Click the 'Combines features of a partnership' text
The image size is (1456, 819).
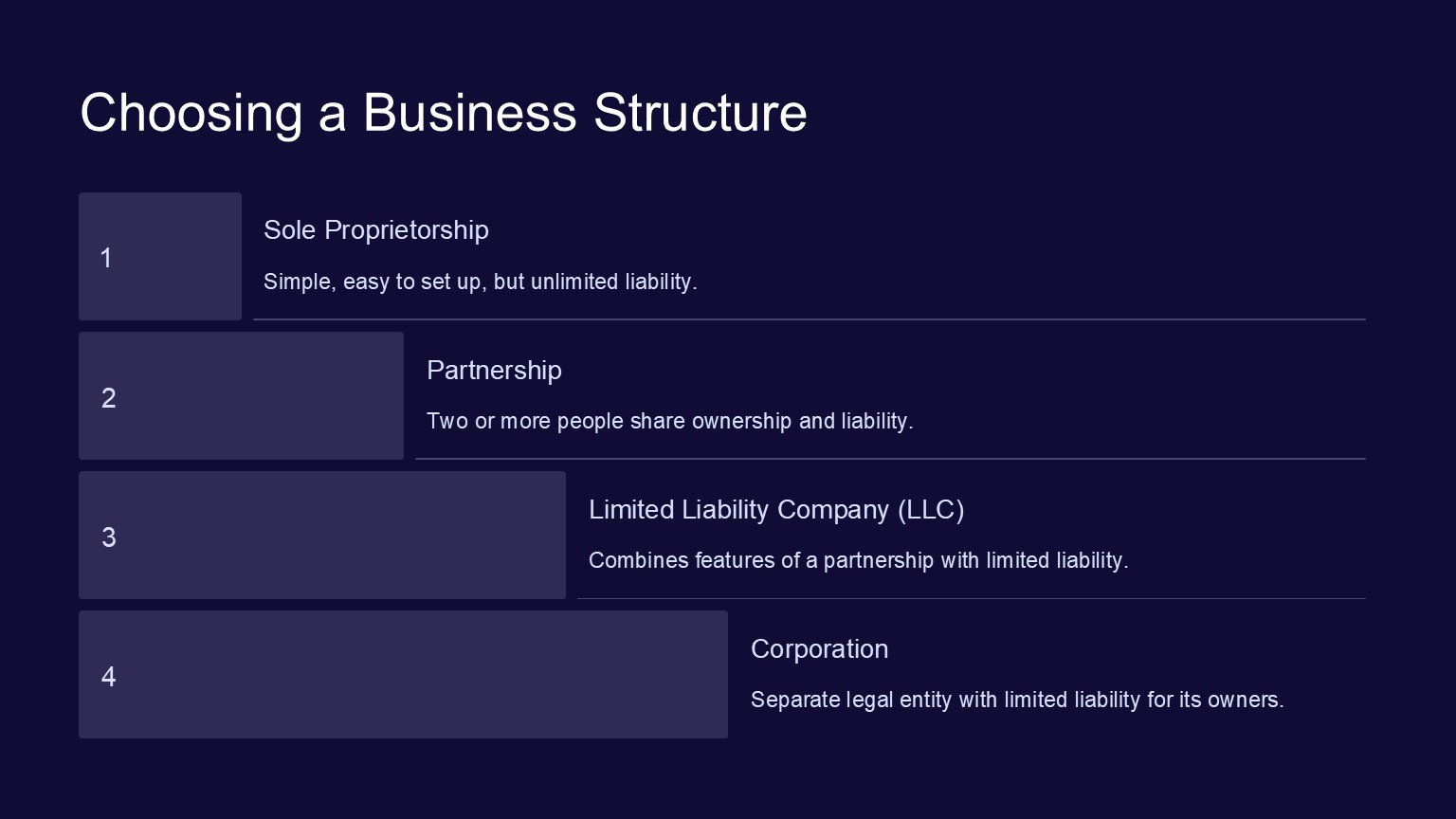[858, 560]
